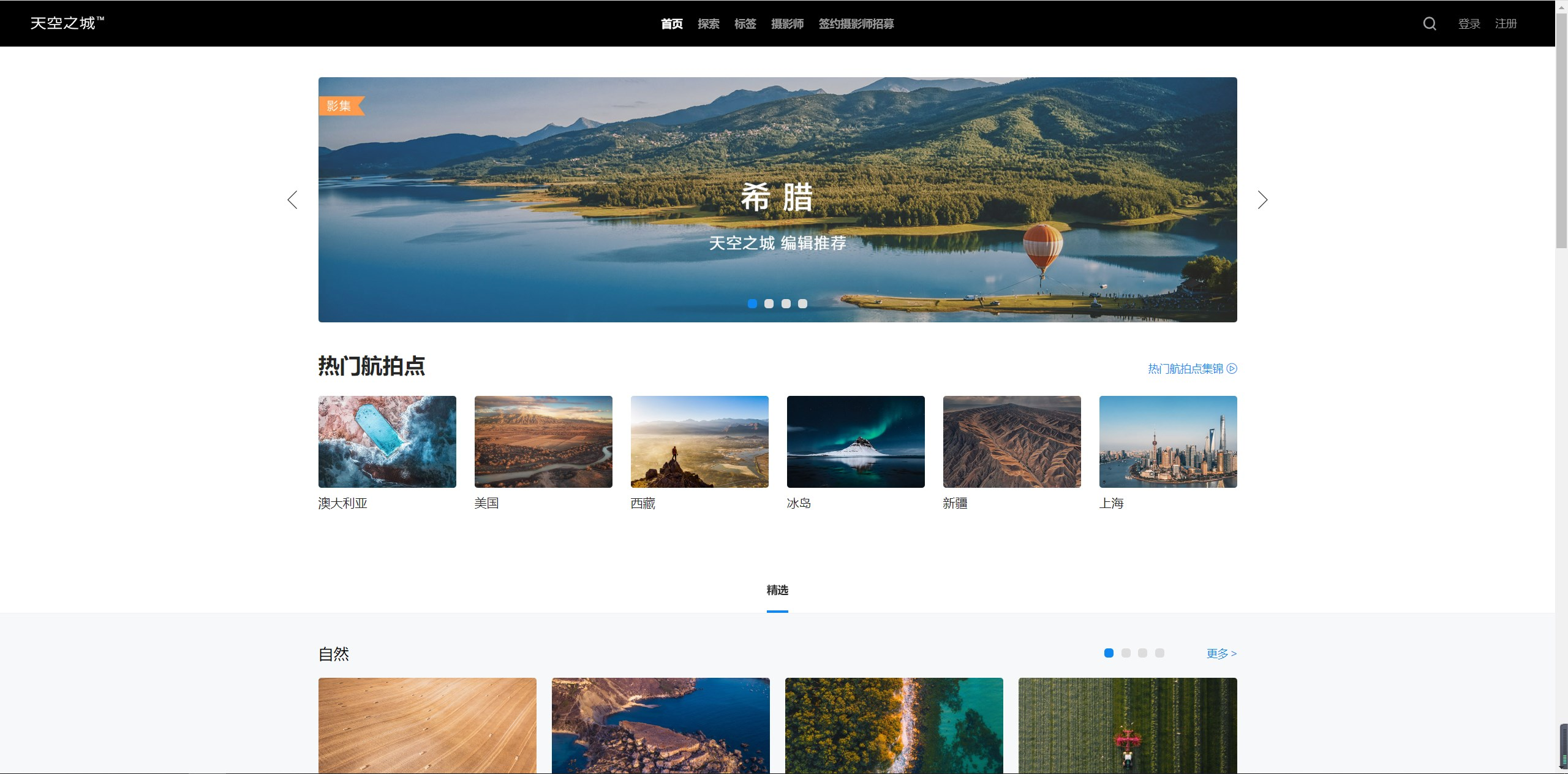This screenshot has height=774, width=1568.
Task: Click the 注册 register link
Action: point(1506,24)
